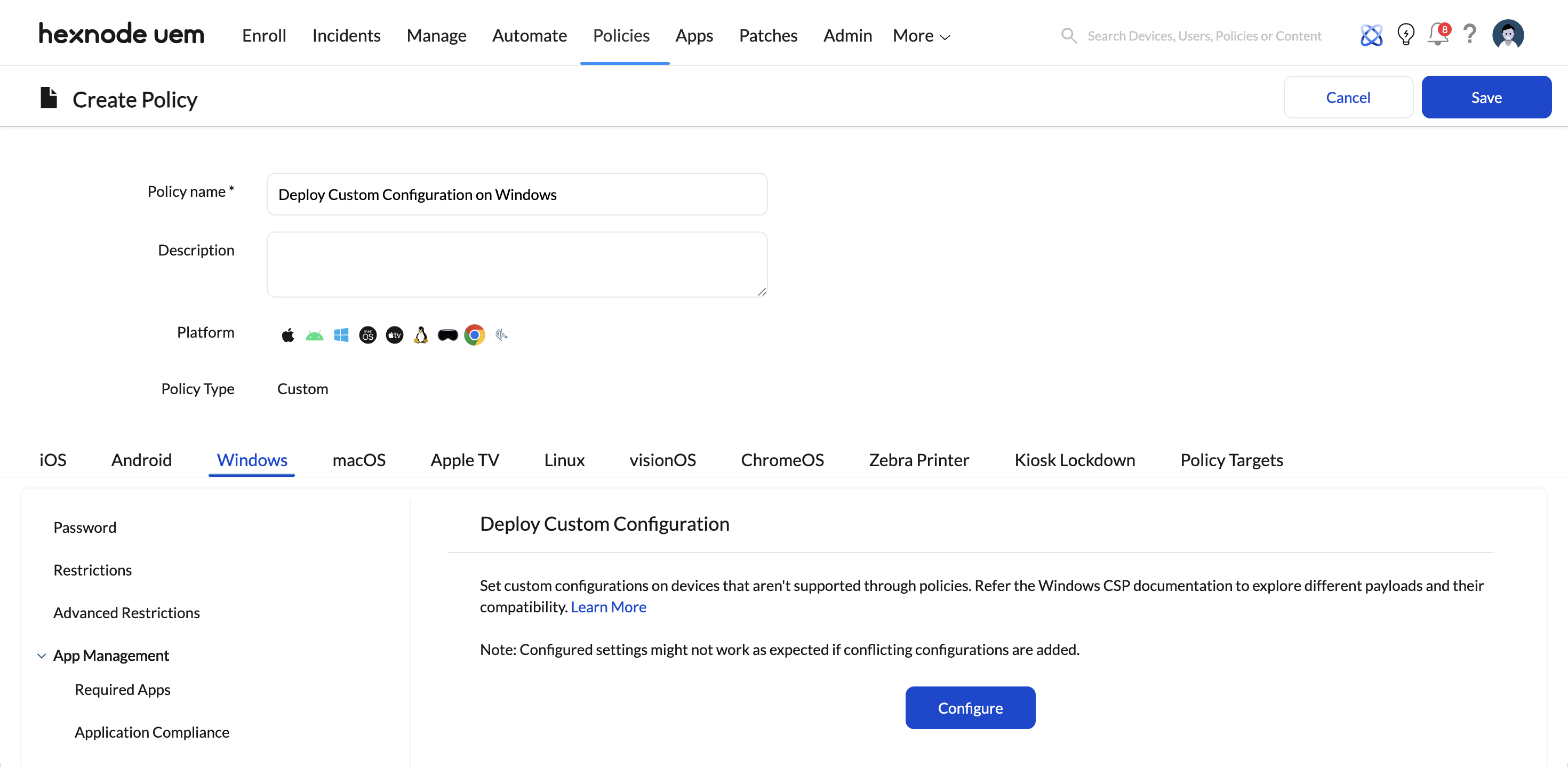Open the Manage section

[436, 35]
